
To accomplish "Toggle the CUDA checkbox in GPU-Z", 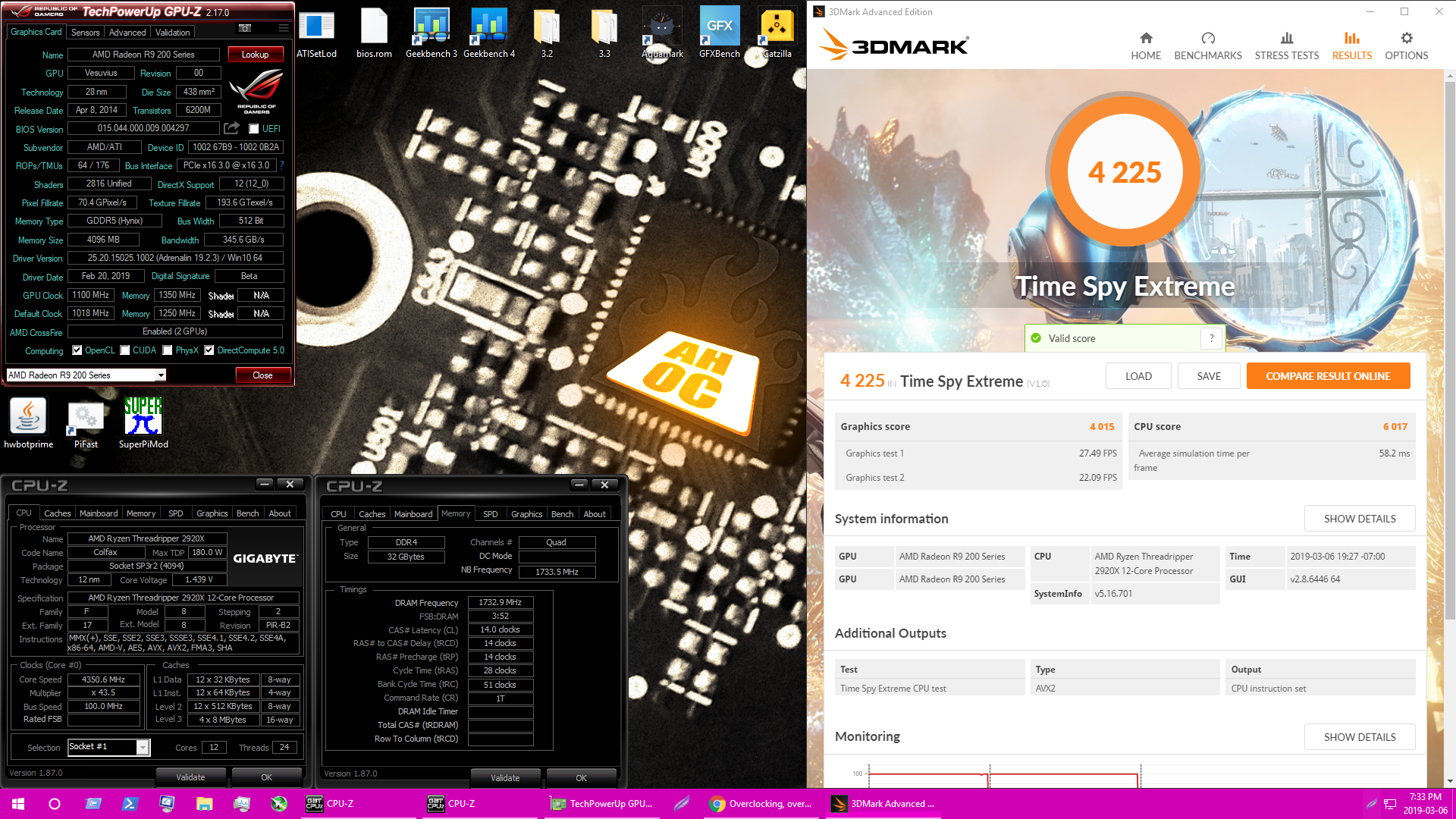I will coord(125,350).
